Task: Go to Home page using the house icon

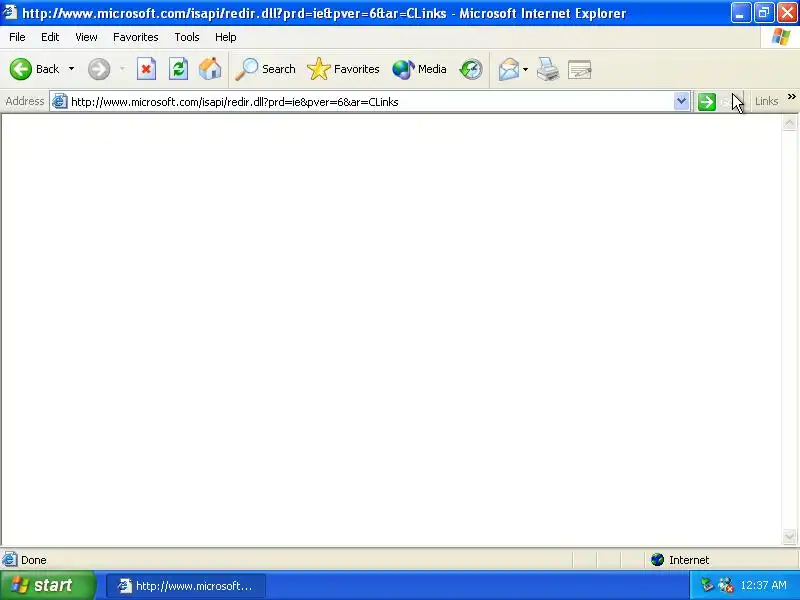Action: pyautogui.click(x=210, y=69)
